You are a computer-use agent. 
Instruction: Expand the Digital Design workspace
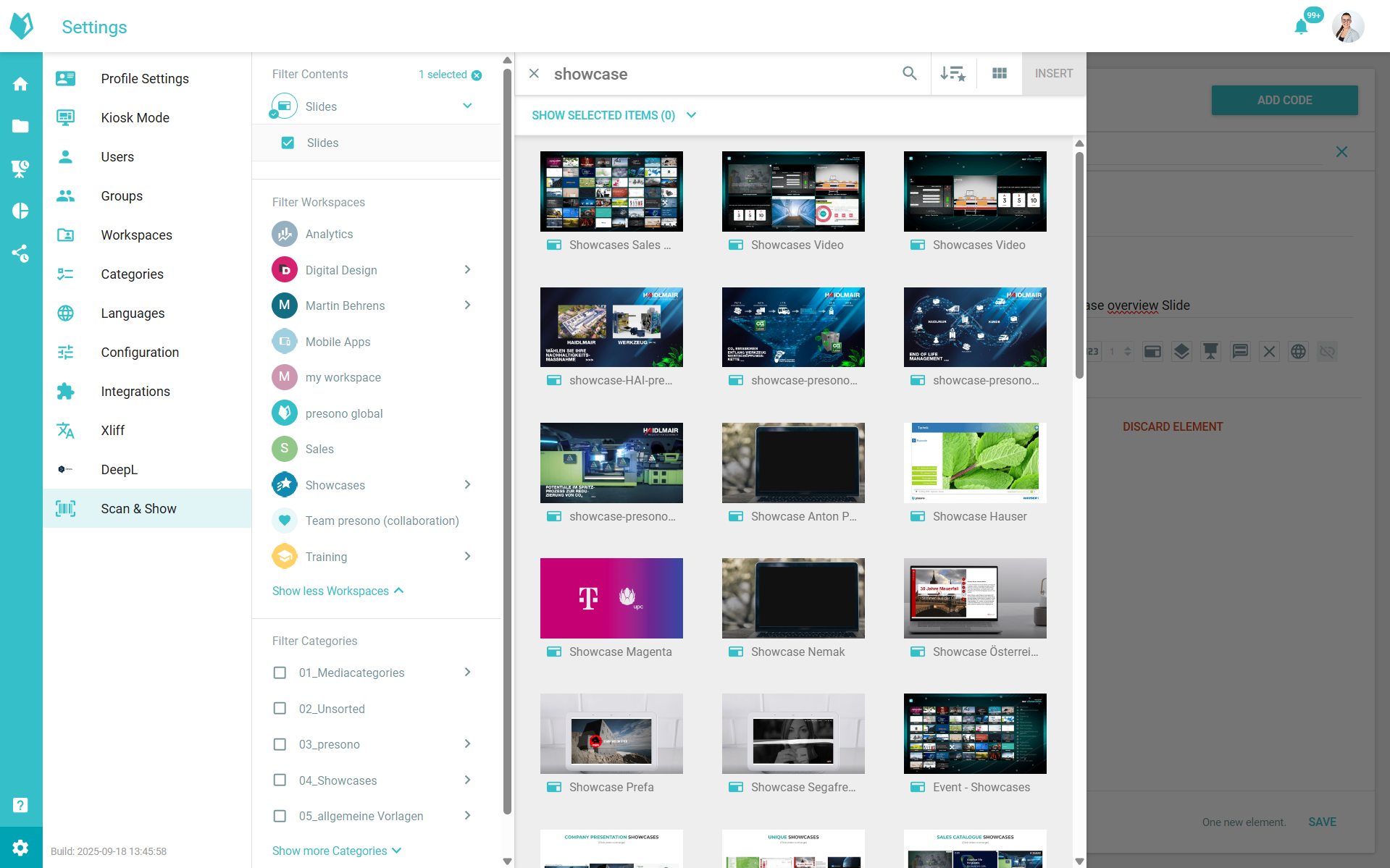tap(468, 270)
